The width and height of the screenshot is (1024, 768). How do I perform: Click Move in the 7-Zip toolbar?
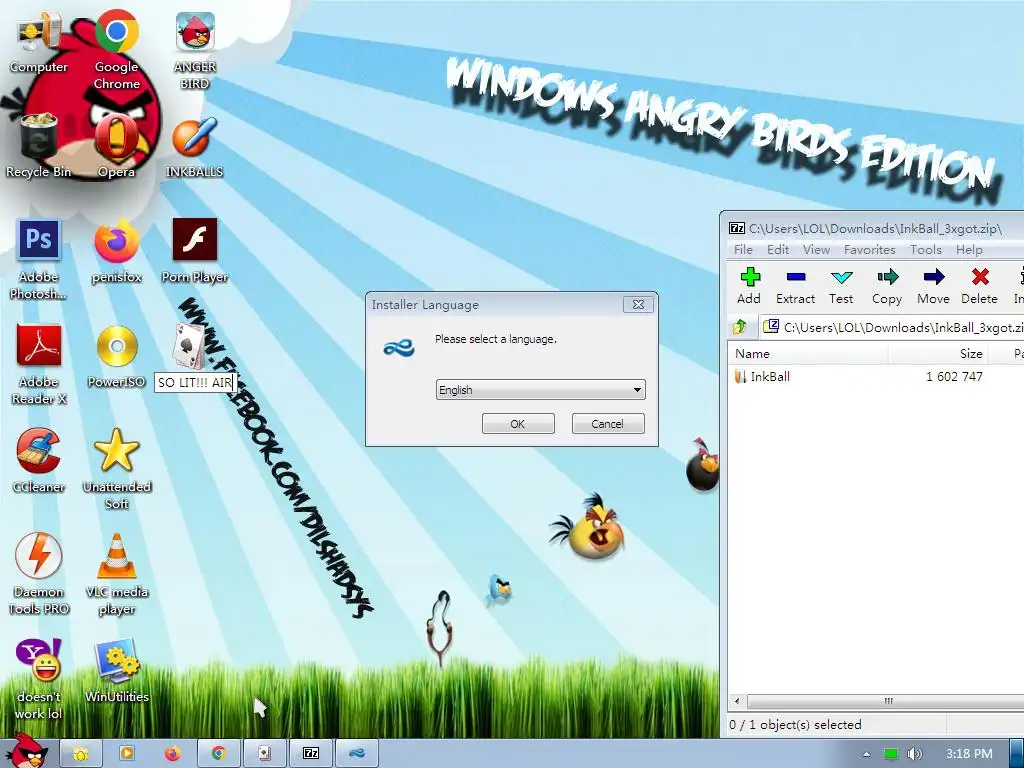point(933,286)
